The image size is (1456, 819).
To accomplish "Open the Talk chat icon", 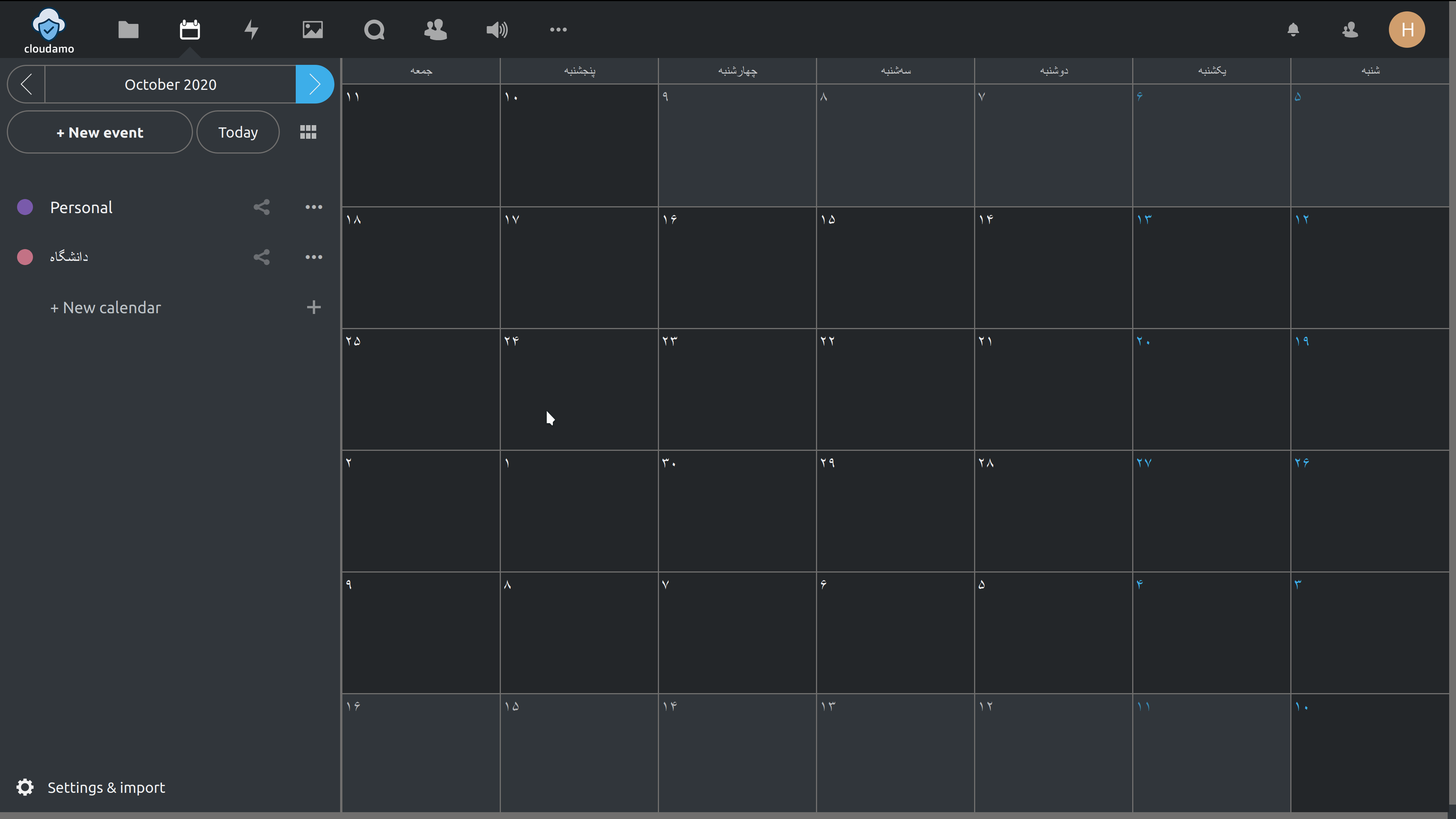I will [x=374, y=30].
